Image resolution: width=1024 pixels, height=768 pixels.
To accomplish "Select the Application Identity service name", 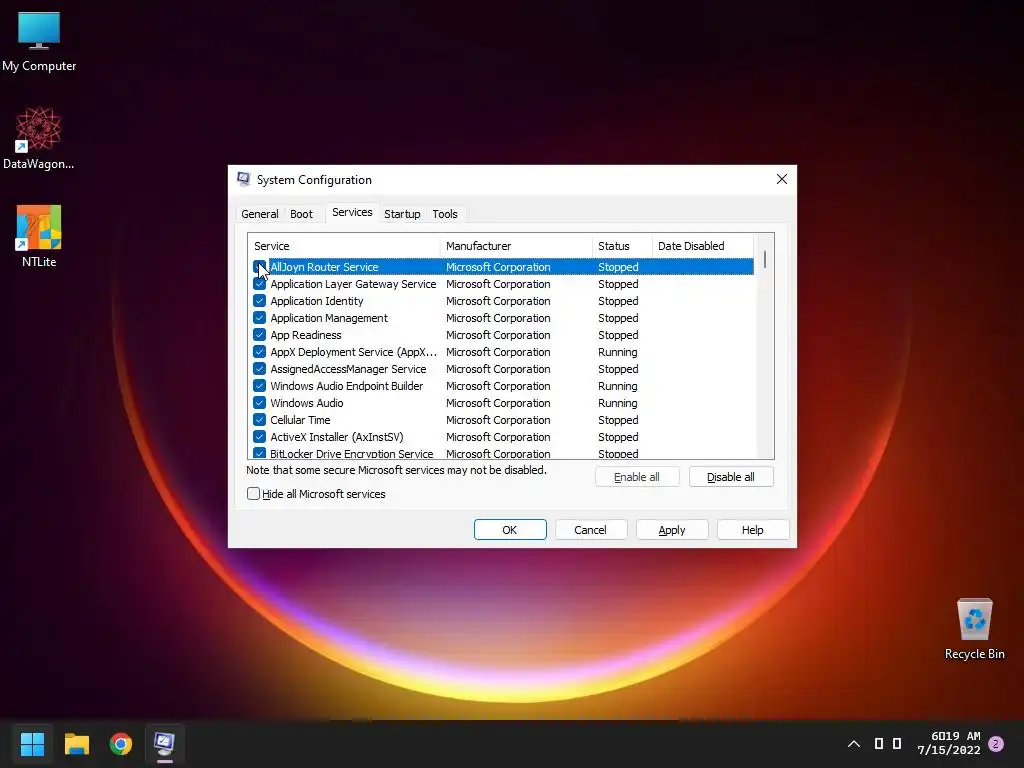I will point(317,301).
